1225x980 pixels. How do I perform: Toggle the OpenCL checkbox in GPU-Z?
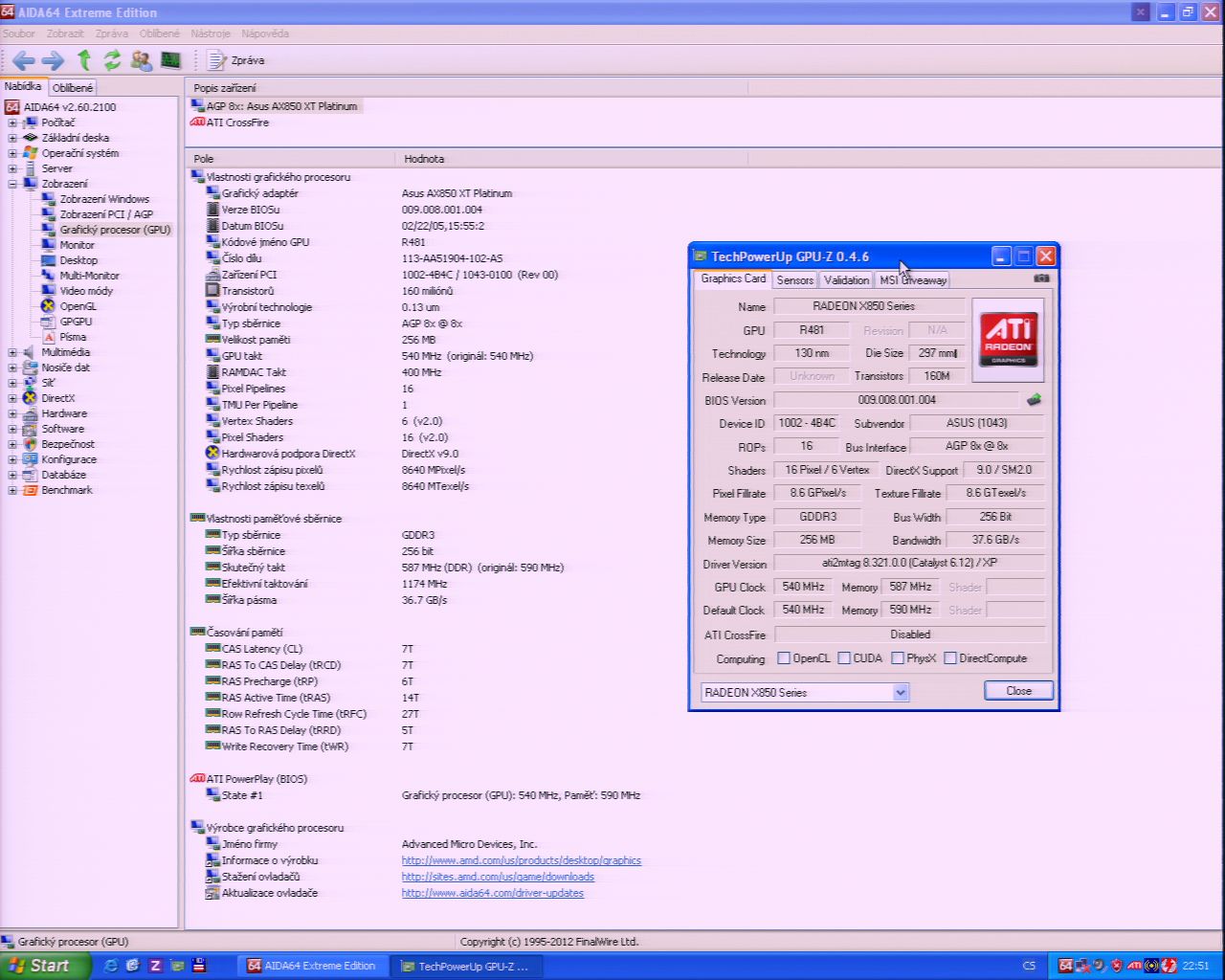(784, 658)
